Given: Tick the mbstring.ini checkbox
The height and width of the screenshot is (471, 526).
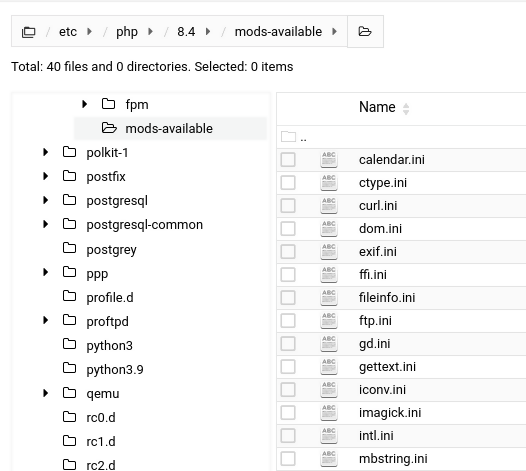Looking at the screenshot, I should pos(288,459).
